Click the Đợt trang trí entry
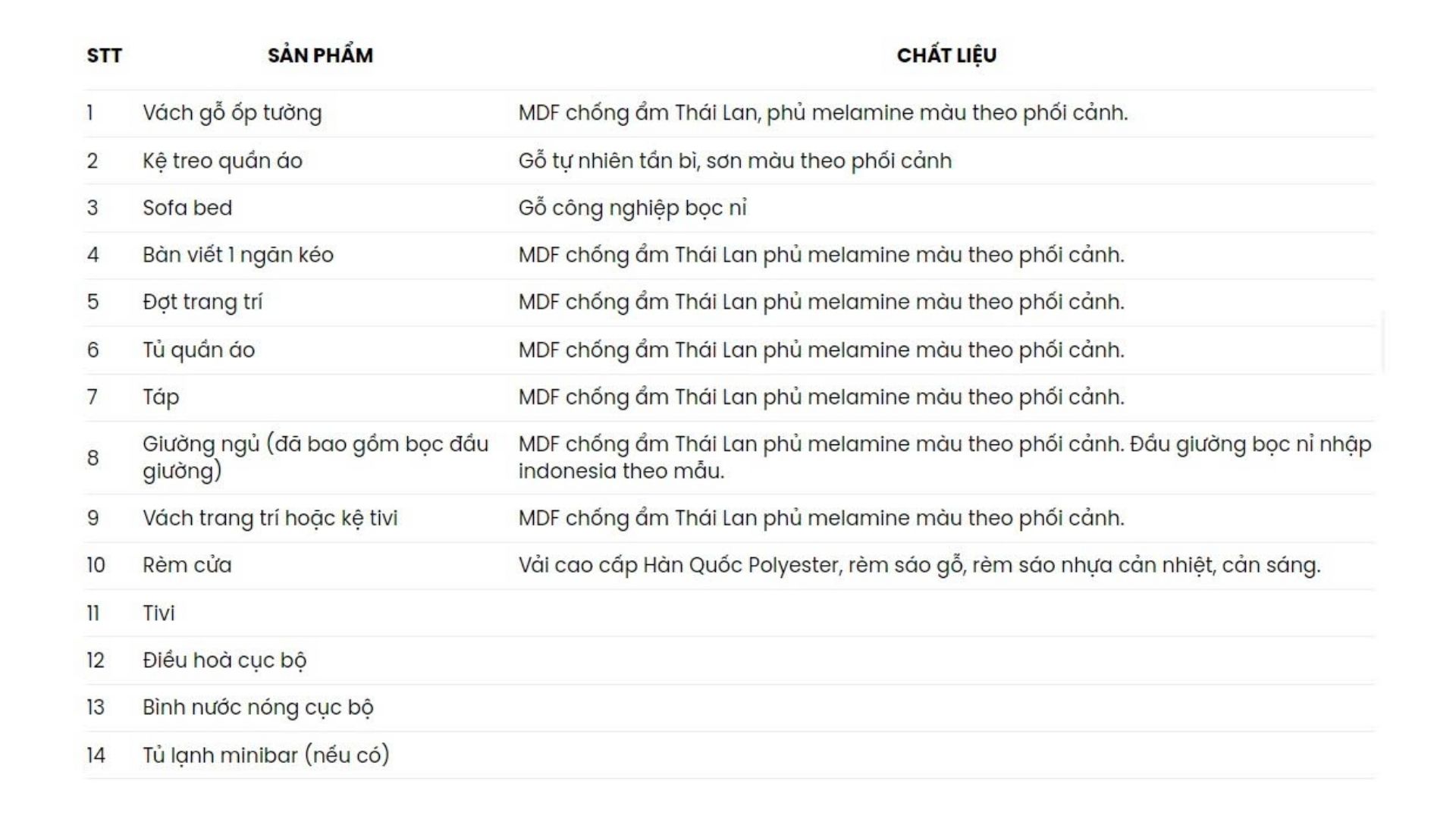1456x819 pixels. (x=202, y=302)
